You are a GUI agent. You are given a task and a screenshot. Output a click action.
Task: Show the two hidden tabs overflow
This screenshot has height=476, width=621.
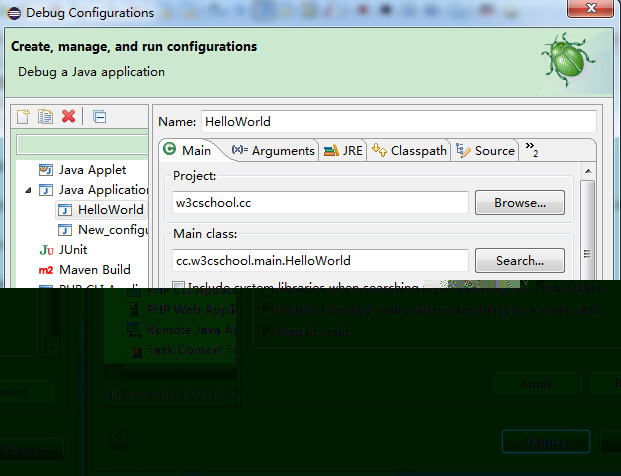click(x=532, y=150)
